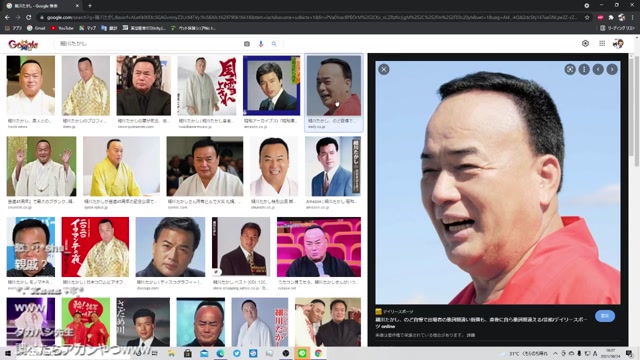Open the taskbar weather widget
Image resolution: width=640 pixels, height=360 pixels.
tap(524, 353)
